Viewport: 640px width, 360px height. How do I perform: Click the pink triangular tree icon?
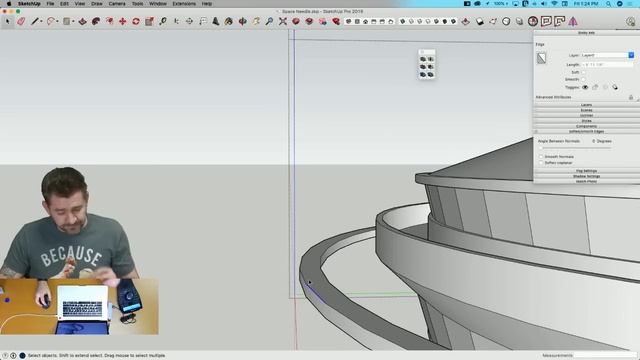point(573,21)
